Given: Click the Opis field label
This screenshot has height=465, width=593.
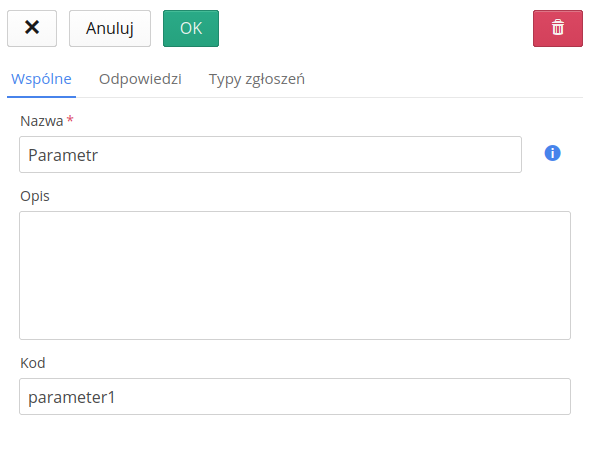Looking at the screenshot, I should tap(35, 197).
